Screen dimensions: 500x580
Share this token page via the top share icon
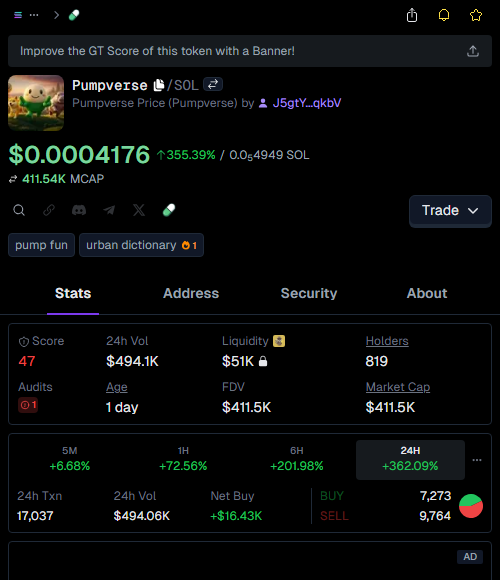[x=412, y=15]
